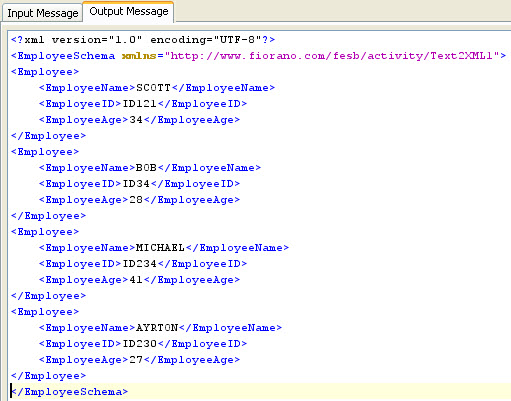The image size is (511, 401).
Task: Click the fiorano.com namespace URL text
Action: pyautogui.click(x=332, y=56)
